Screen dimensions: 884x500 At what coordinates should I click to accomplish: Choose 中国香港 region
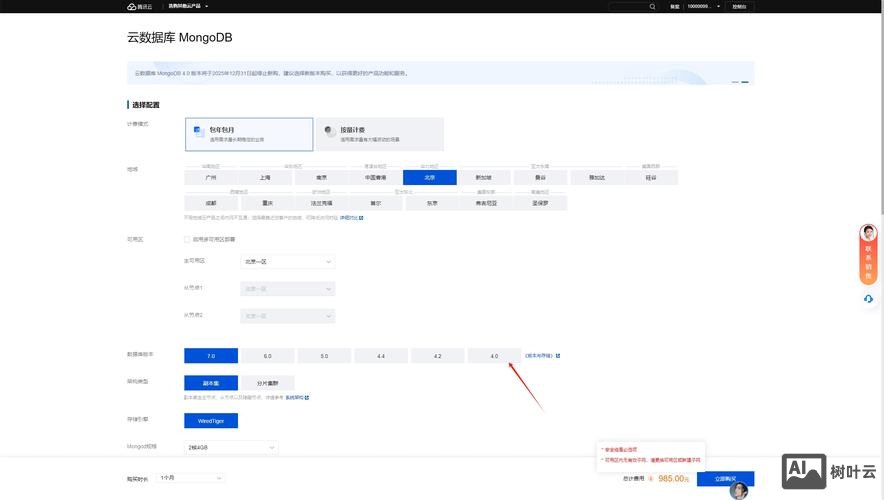(375, 178)
